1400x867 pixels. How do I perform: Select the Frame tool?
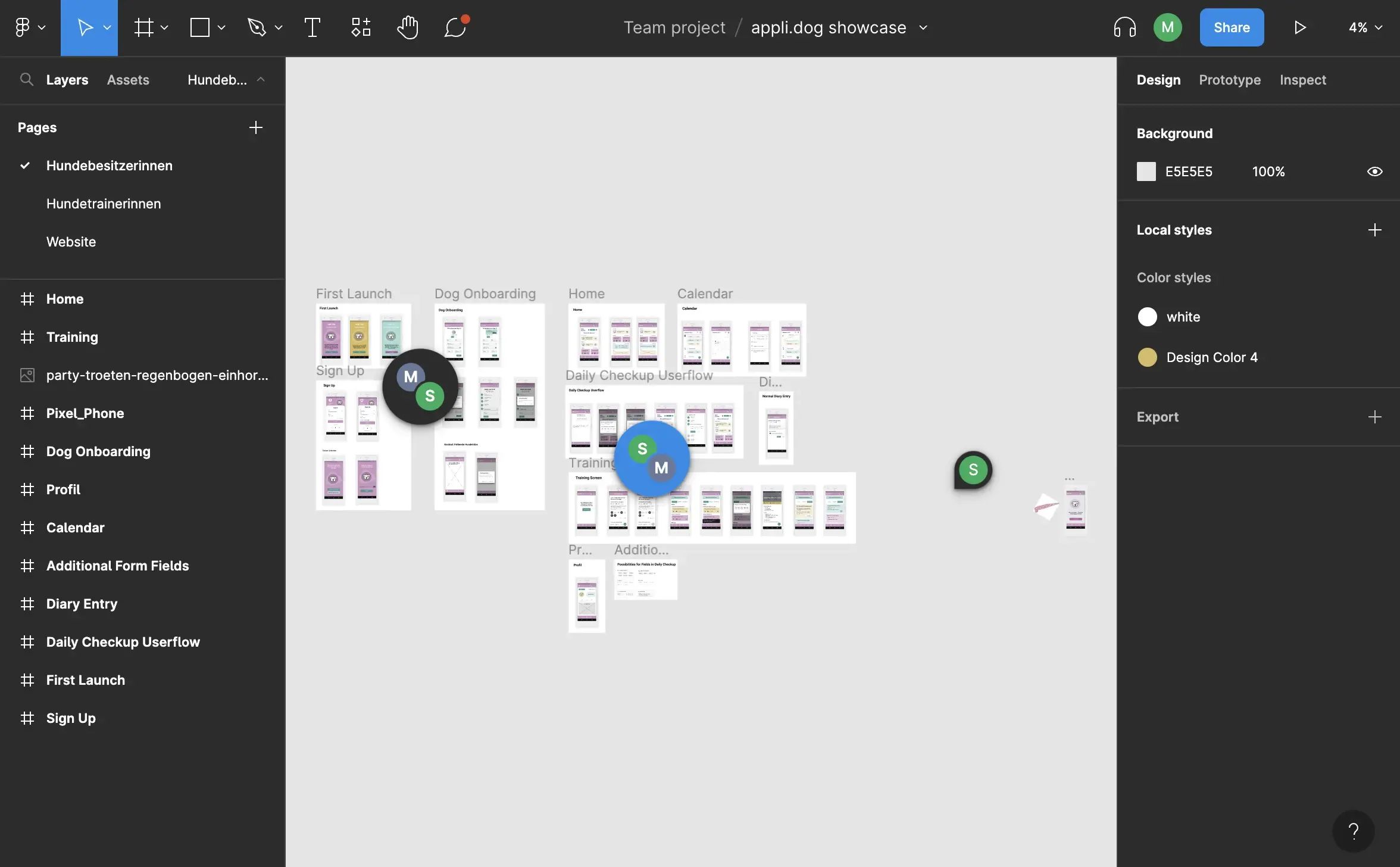coord(143,27)
